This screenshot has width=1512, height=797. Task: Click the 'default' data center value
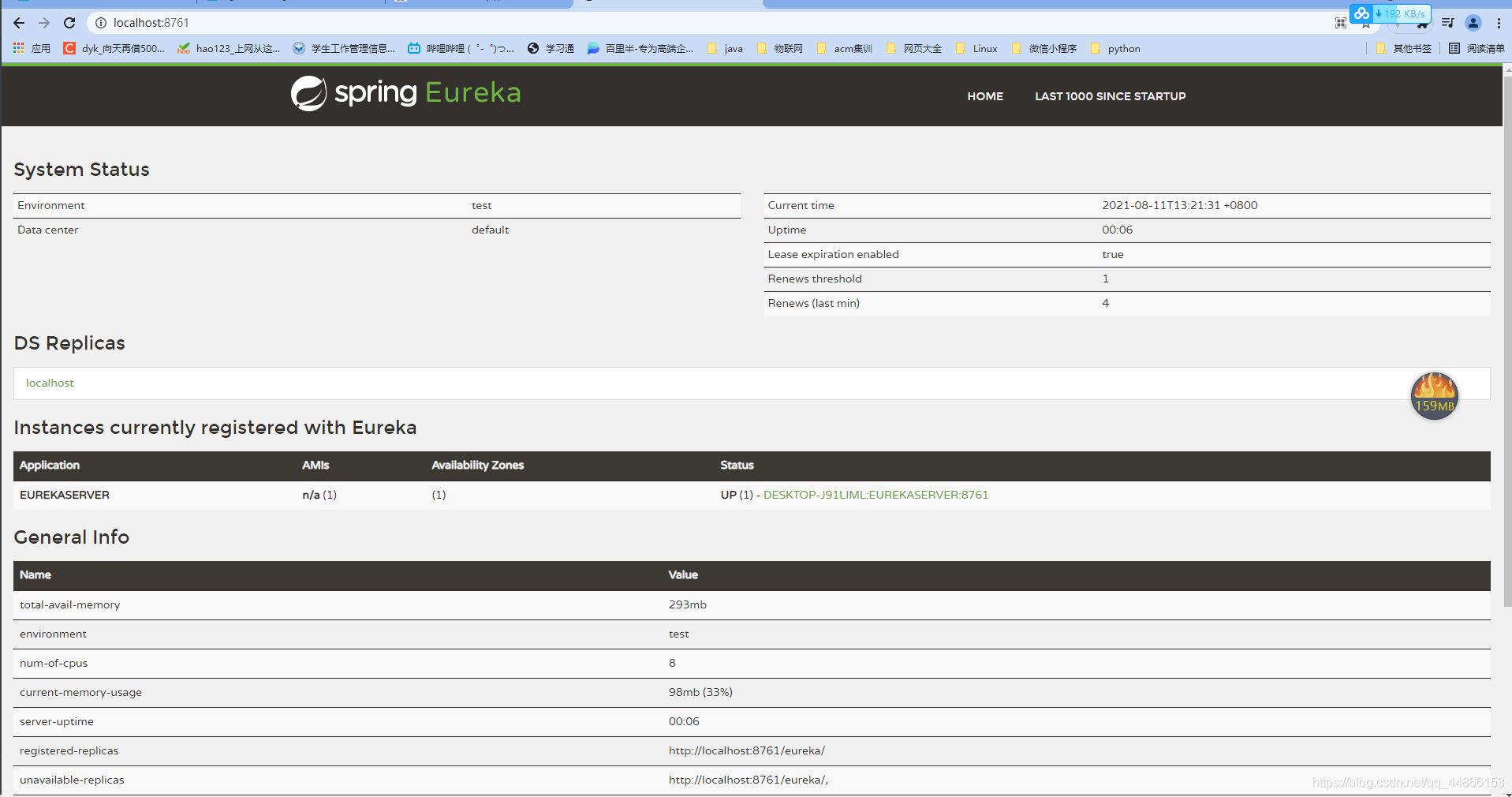(x=490, y=230)
